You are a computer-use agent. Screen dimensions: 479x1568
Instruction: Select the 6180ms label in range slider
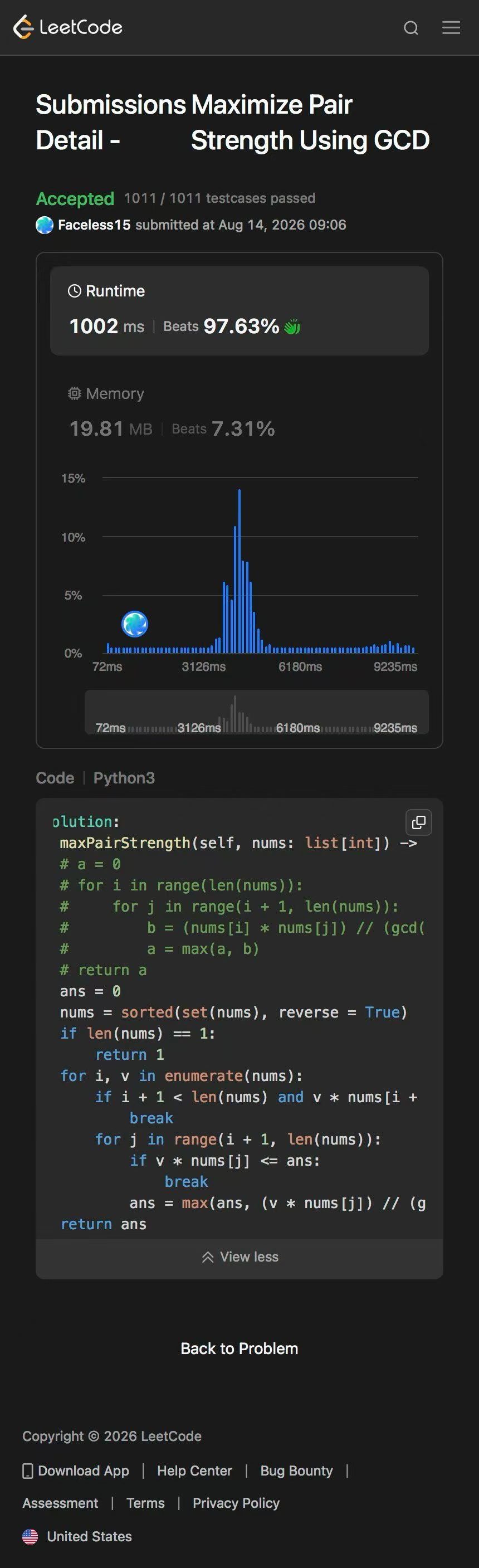[x=297, y=728]
